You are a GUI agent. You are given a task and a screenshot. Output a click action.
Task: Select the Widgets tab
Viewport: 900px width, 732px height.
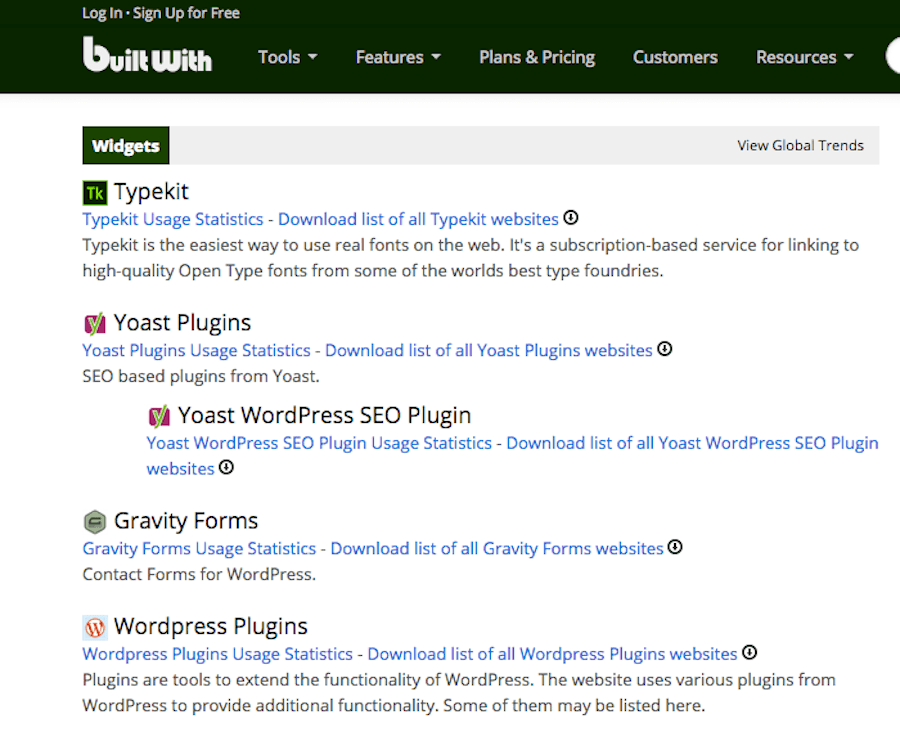coord(126,145)
